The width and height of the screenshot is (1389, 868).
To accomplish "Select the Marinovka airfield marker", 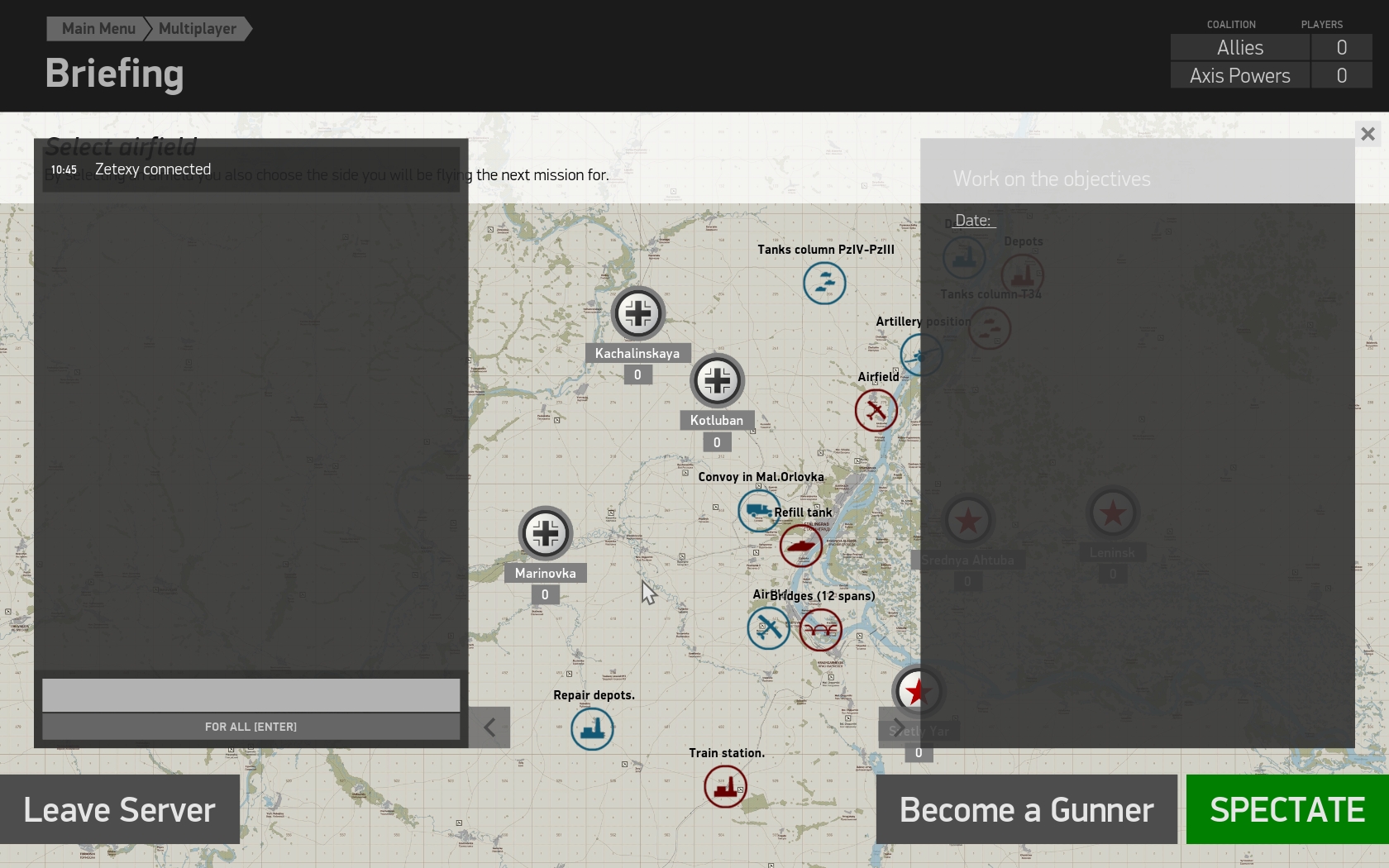I will pyautogui.click(x=546, y=533).
